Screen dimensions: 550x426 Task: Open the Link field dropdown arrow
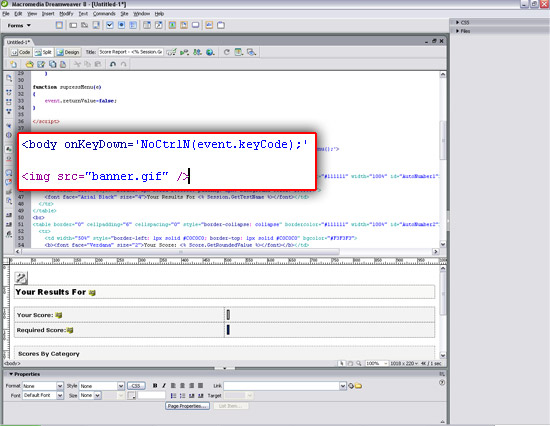click(x=343, y=386)
